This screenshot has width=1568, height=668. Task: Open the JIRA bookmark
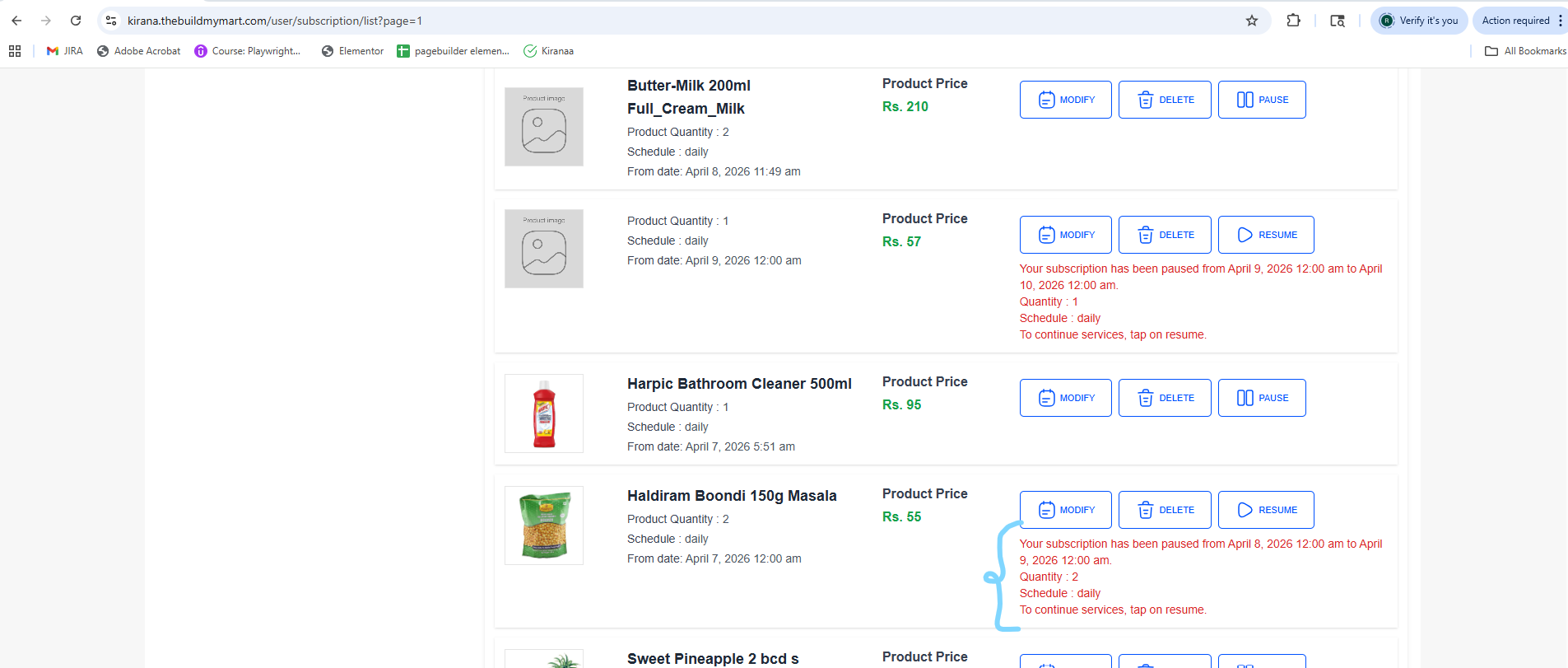tap(65, 51)
